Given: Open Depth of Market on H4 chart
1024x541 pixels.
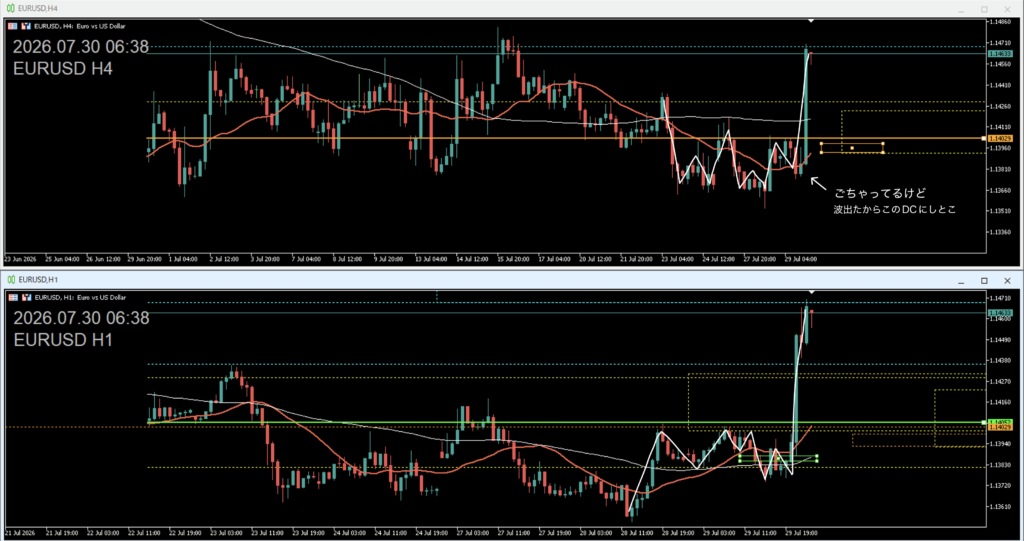Looking at the screenshot, I should coord(12,26).
